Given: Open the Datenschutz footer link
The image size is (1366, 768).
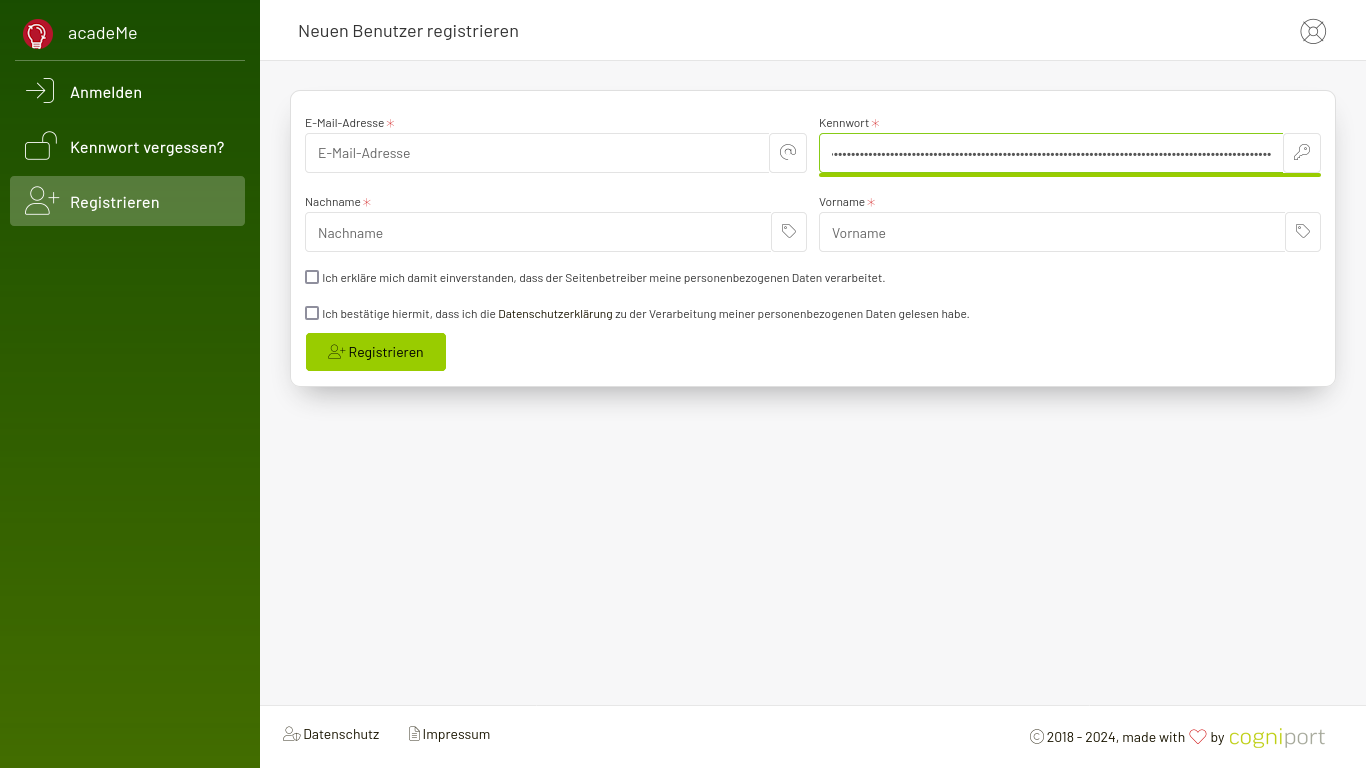Looking at the screenshot, I should click(331, 734).
